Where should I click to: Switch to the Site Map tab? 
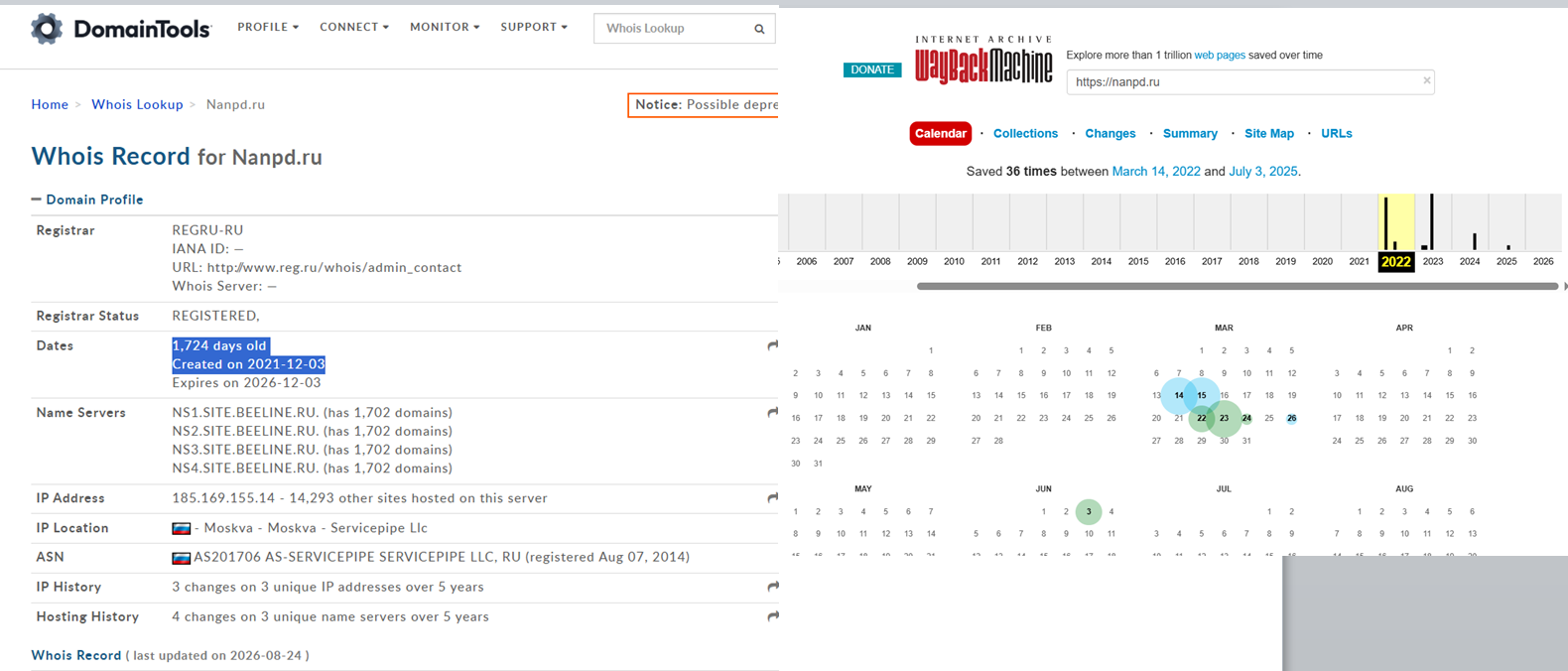1269,133
